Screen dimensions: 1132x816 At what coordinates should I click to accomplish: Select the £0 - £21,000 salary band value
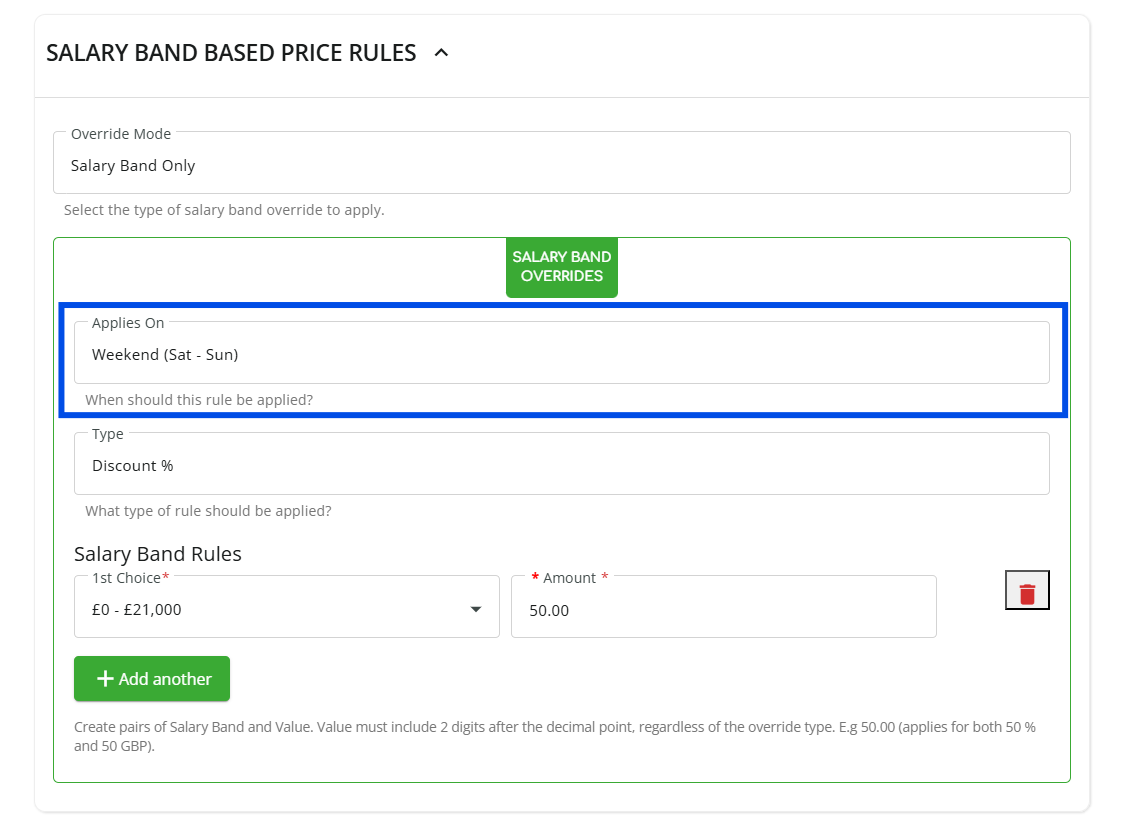coord(137,609)
